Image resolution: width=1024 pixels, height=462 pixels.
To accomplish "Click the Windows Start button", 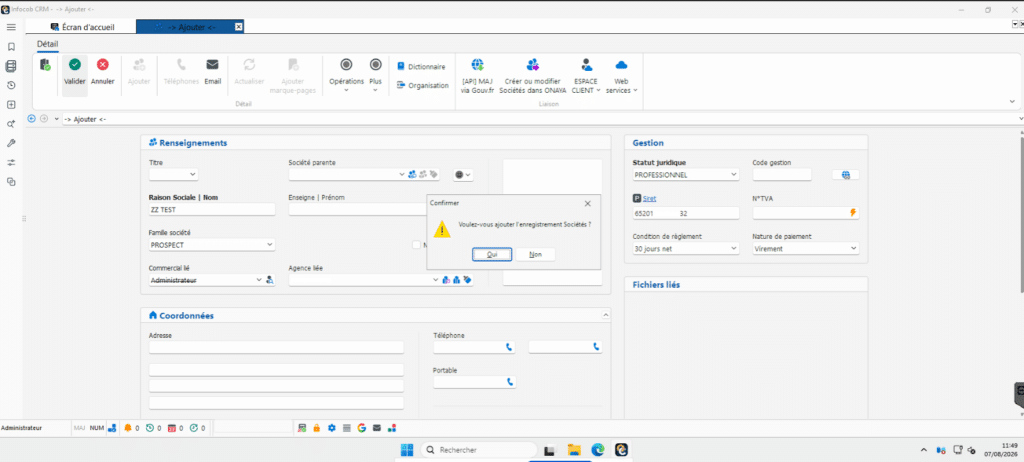I will (x=407, y=450).
